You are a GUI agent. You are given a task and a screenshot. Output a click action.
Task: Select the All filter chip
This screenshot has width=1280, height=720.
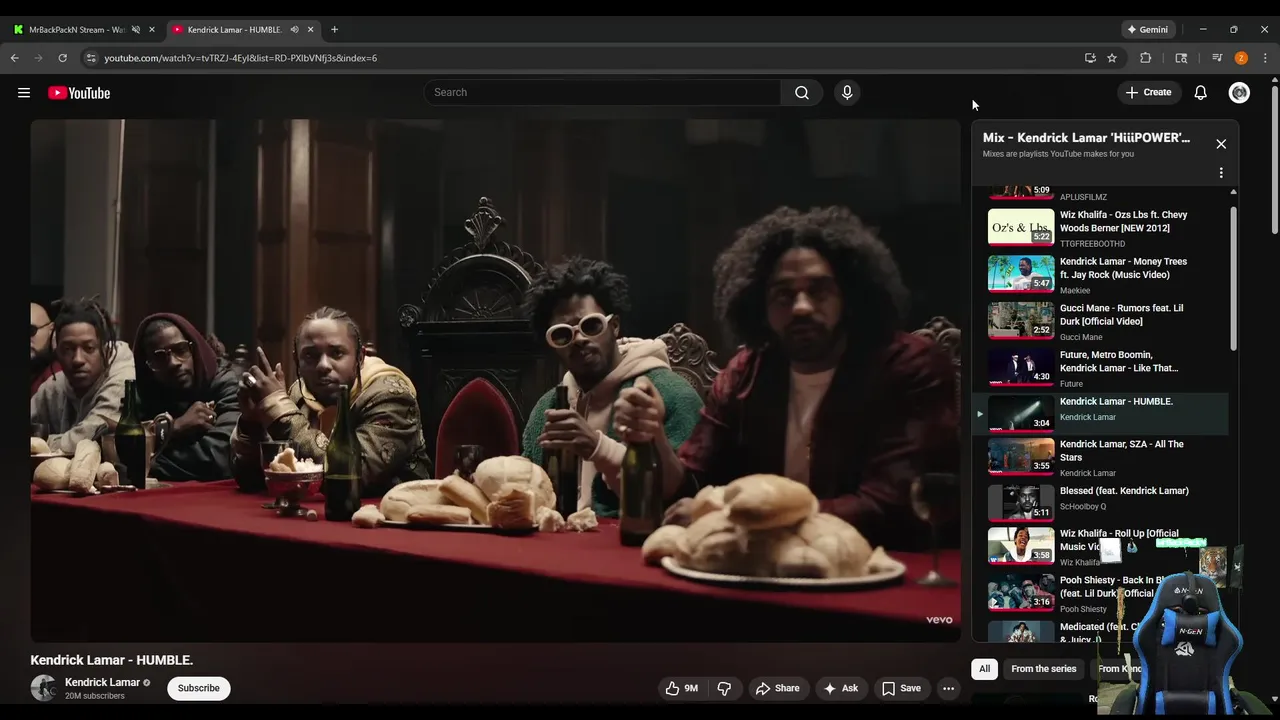[x=984, y=669]
